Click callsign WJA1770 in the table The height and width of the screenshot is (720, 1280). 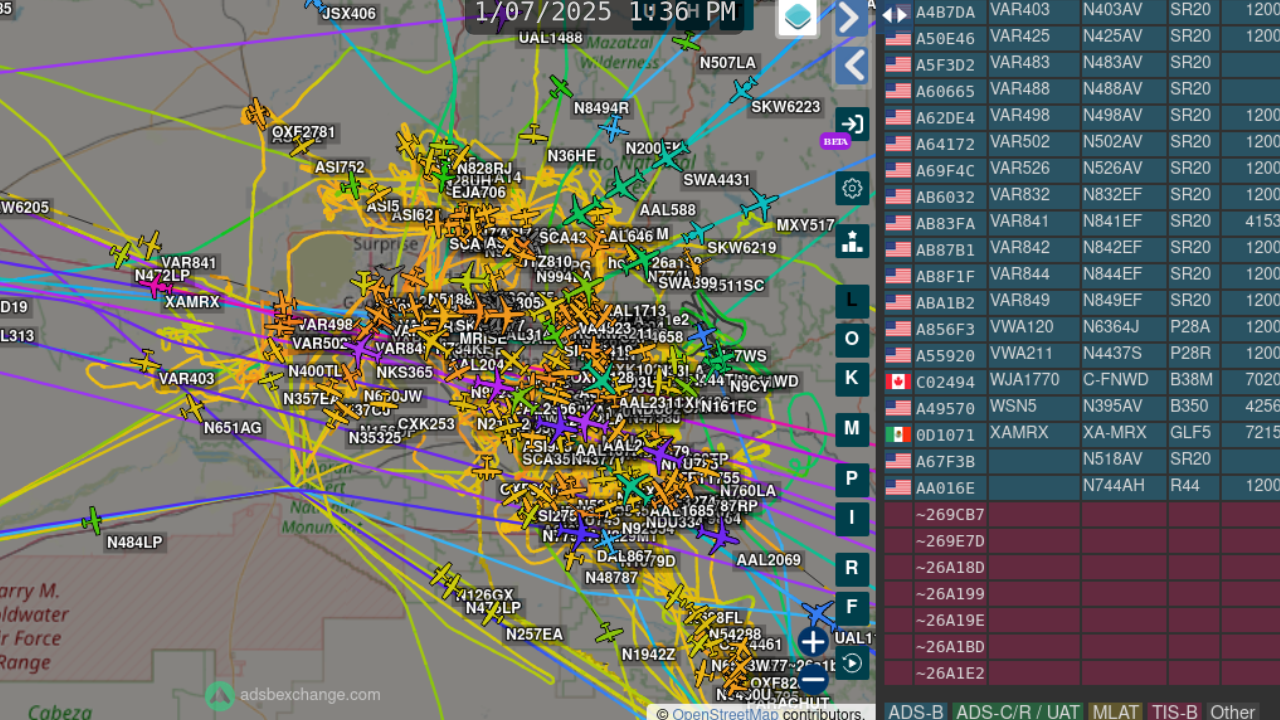tap(1024, 380)
